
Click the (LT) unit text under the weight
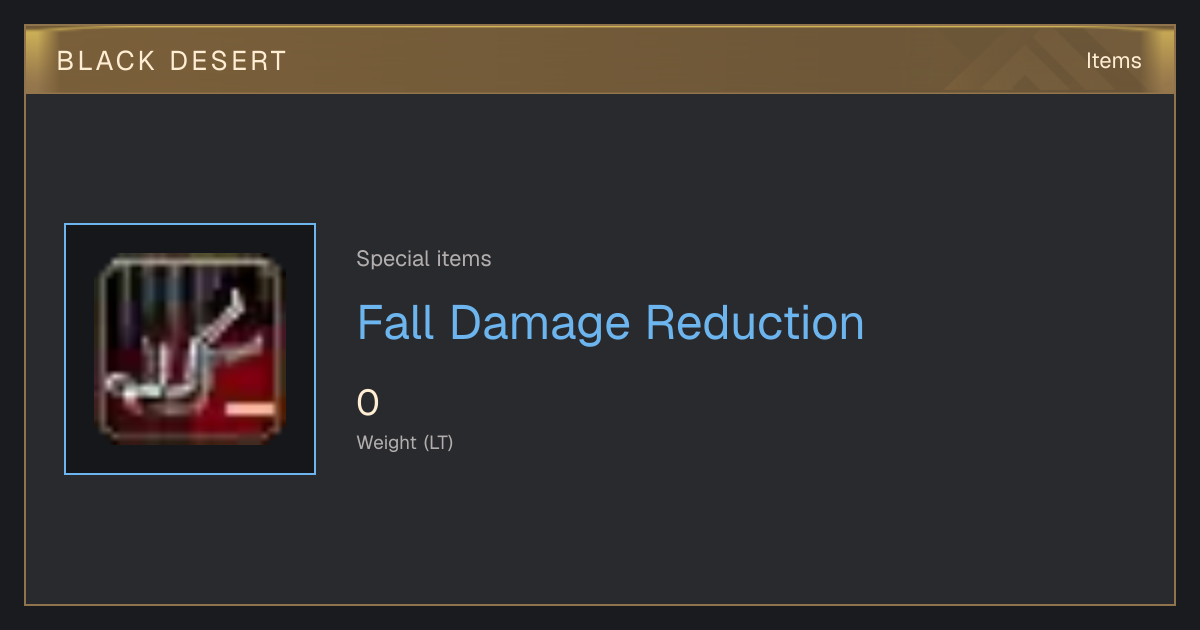click(x=439, y=442)
